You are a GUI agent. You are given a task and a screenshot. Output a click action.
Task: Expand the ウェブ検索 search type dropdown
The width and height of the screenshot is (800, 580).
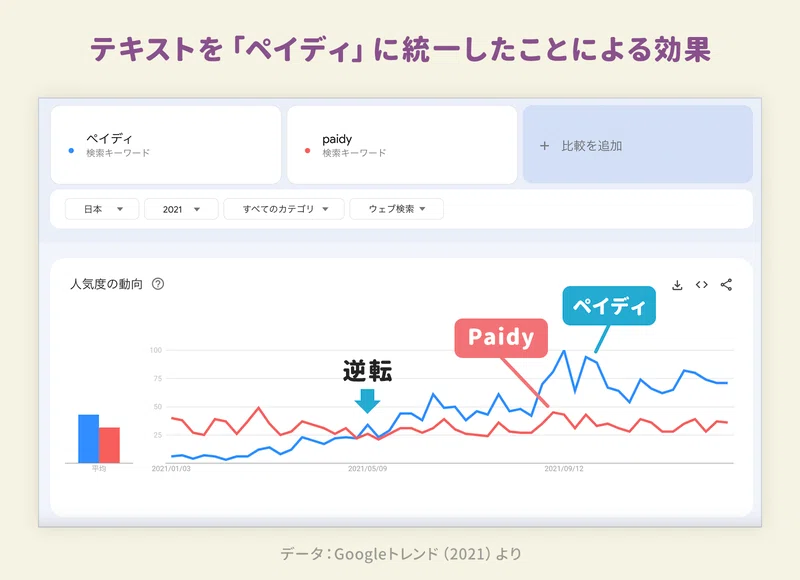(x=396, y=209)
